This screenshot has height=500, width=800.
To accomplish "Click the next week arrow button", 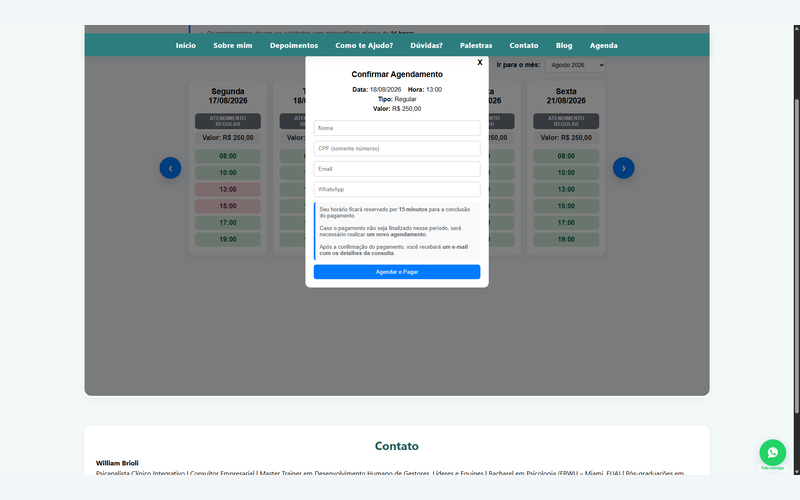I will 623,168.
